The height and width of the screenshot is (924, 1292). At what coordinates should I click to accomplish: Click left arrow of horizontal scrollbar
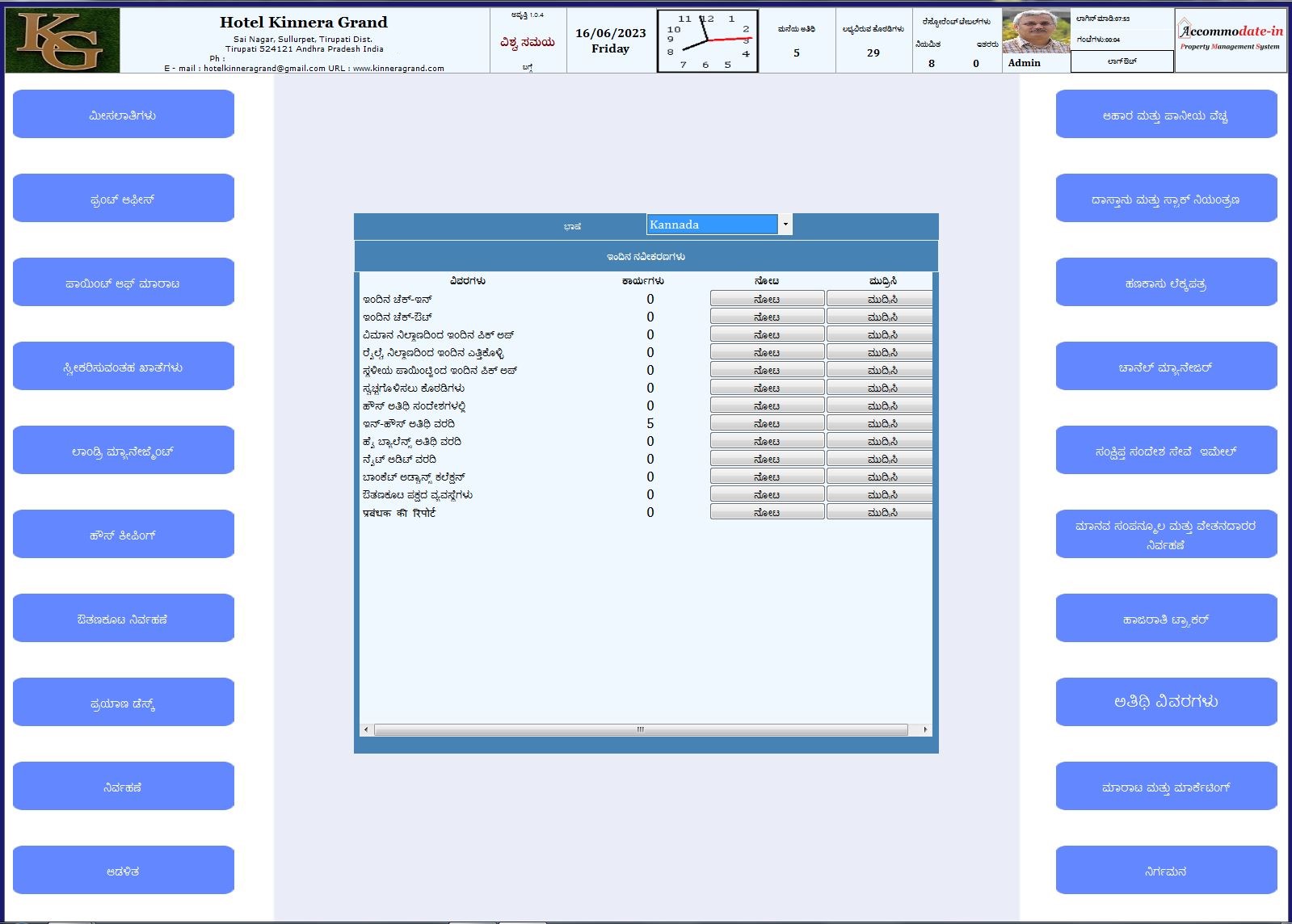coord(366,729)
